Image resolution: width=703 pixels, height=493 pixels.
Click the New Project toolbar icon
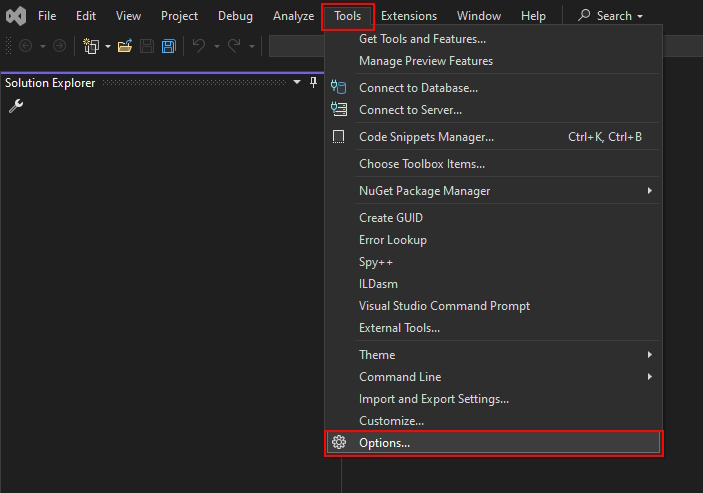[x=91, y=46]
